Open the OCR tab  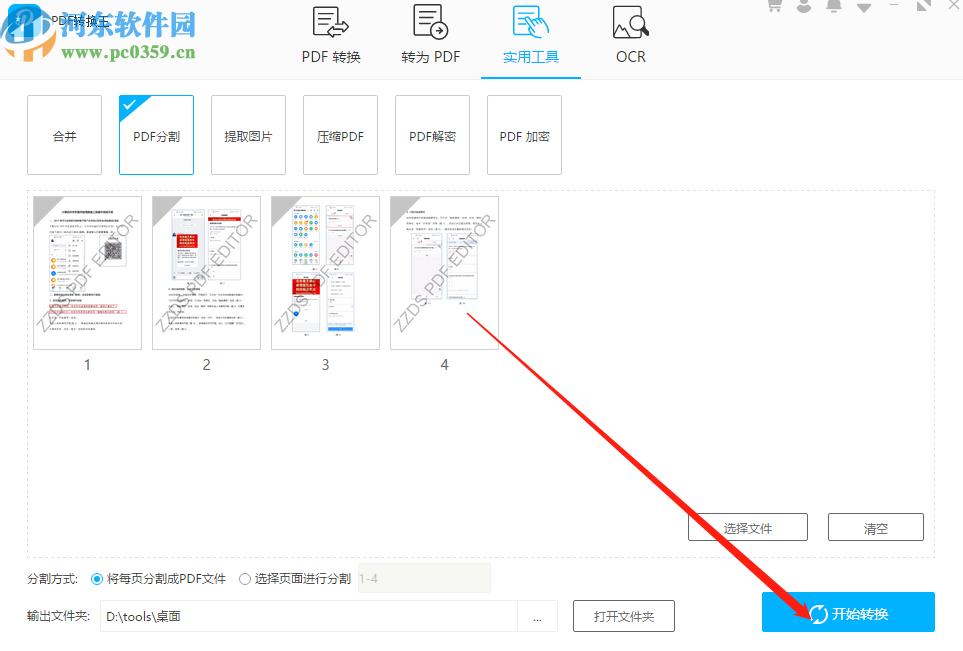[x=631, y=36]
